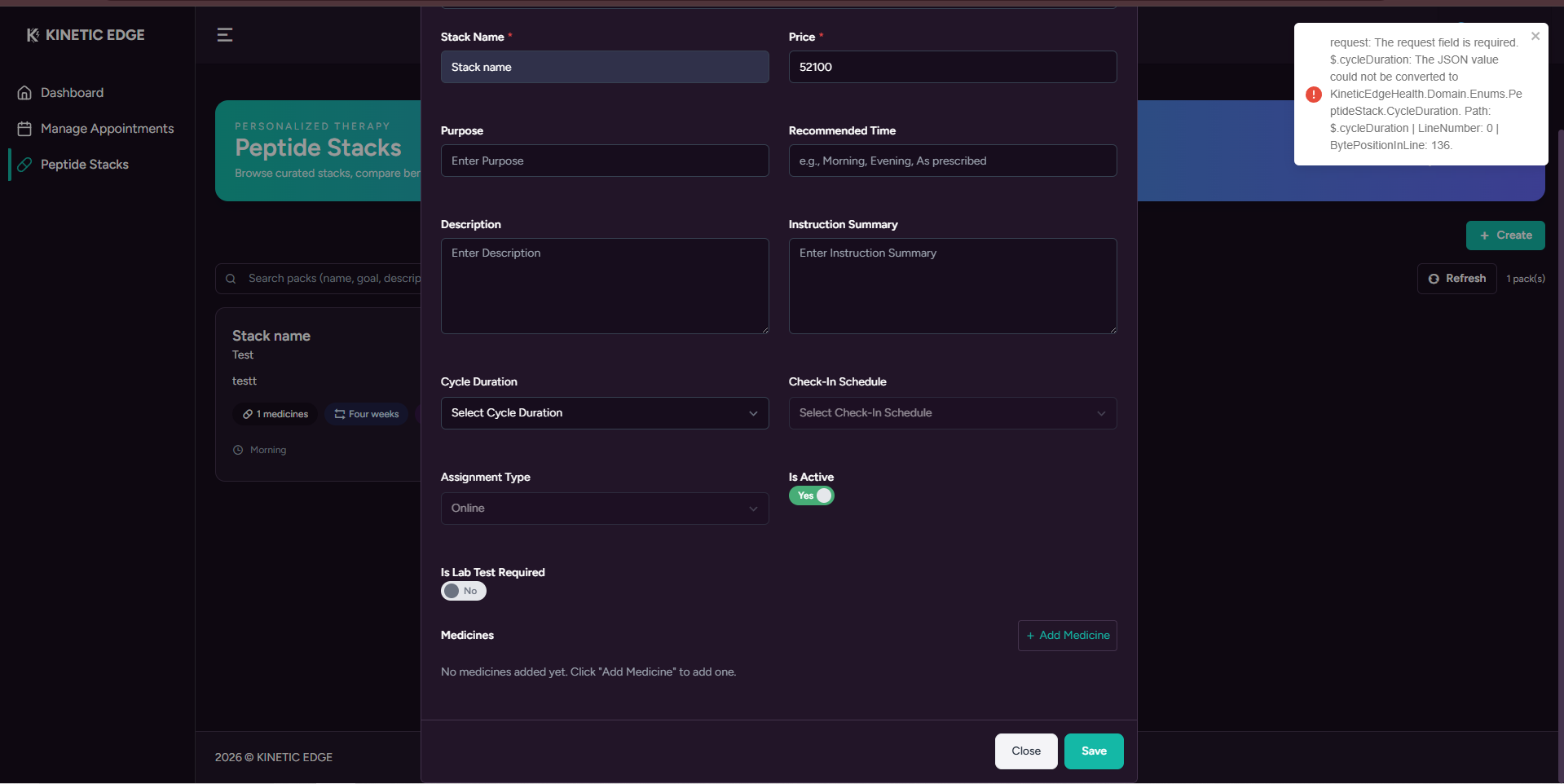Click the Refresh button
Image resolution: width=1564 pixels, height=784 pixels.
point(1456,279)
